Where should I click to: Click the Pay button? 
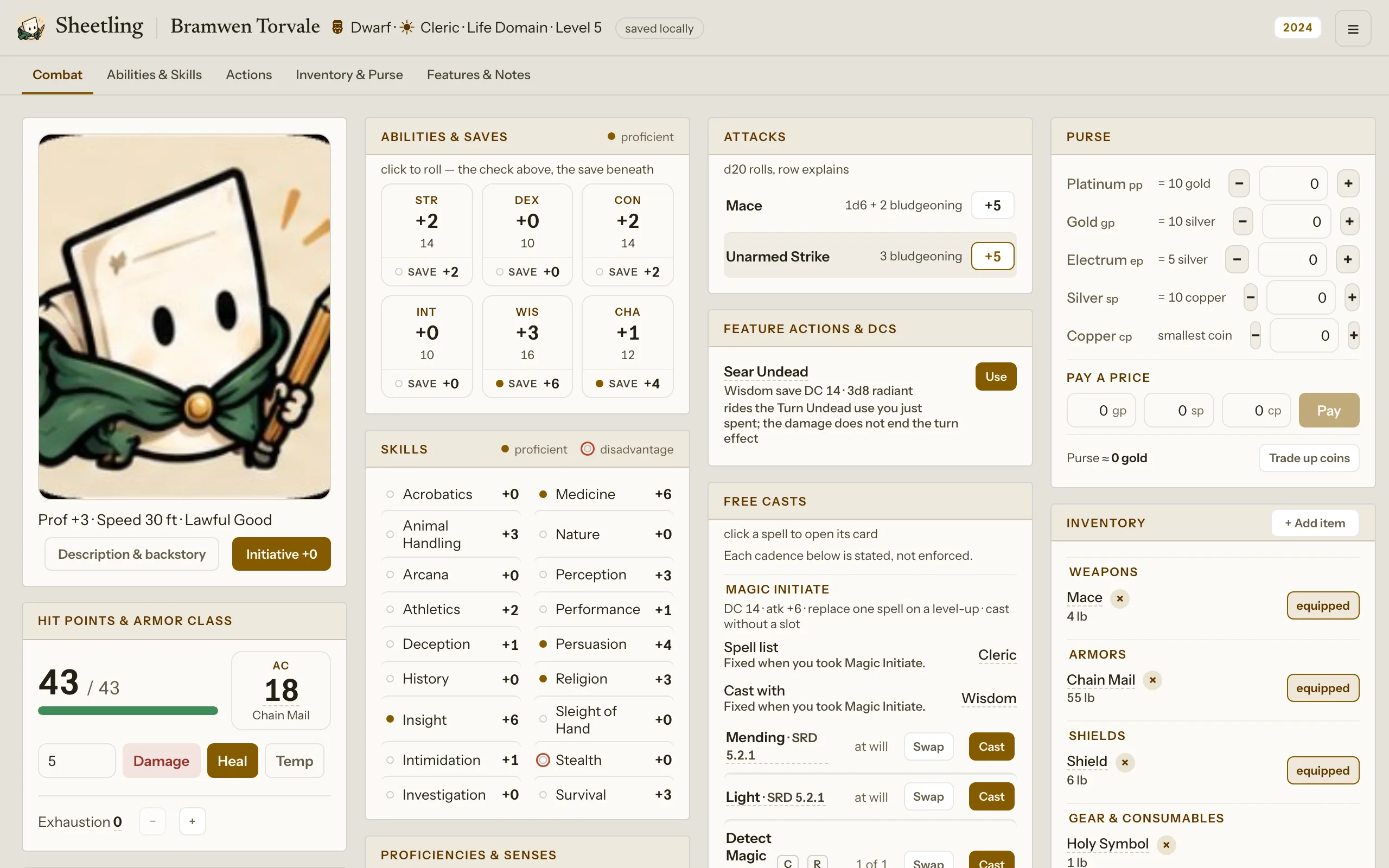1329,411
